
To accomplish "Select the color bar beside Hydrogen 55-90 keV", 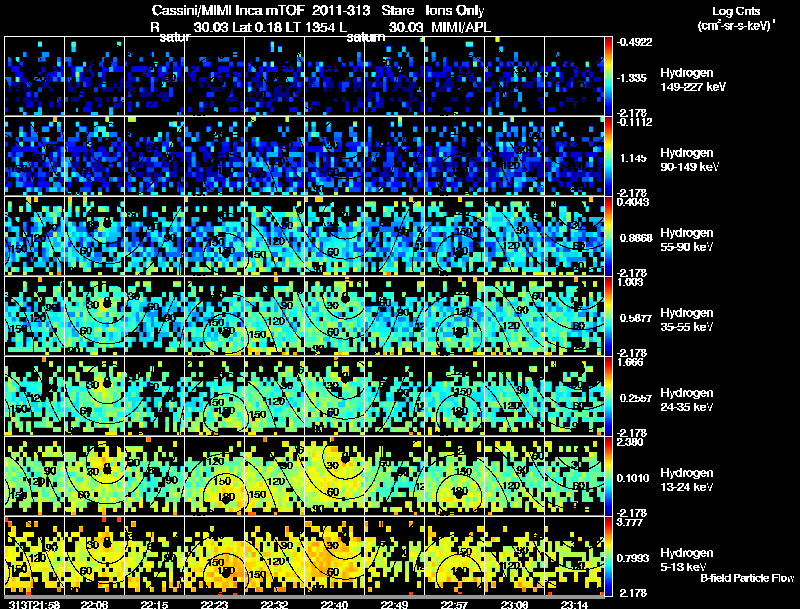I will click(x=608, y=236).
